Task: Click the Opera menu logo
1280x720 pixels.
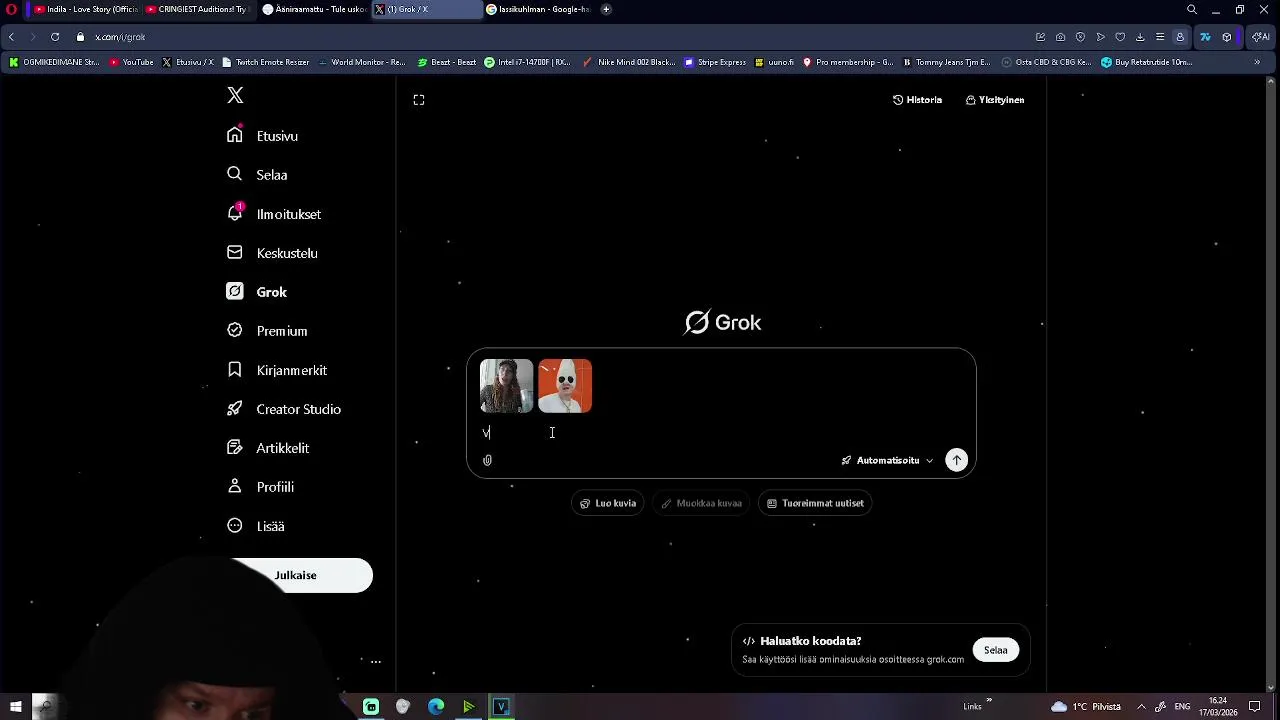Action: pos(11,9)
